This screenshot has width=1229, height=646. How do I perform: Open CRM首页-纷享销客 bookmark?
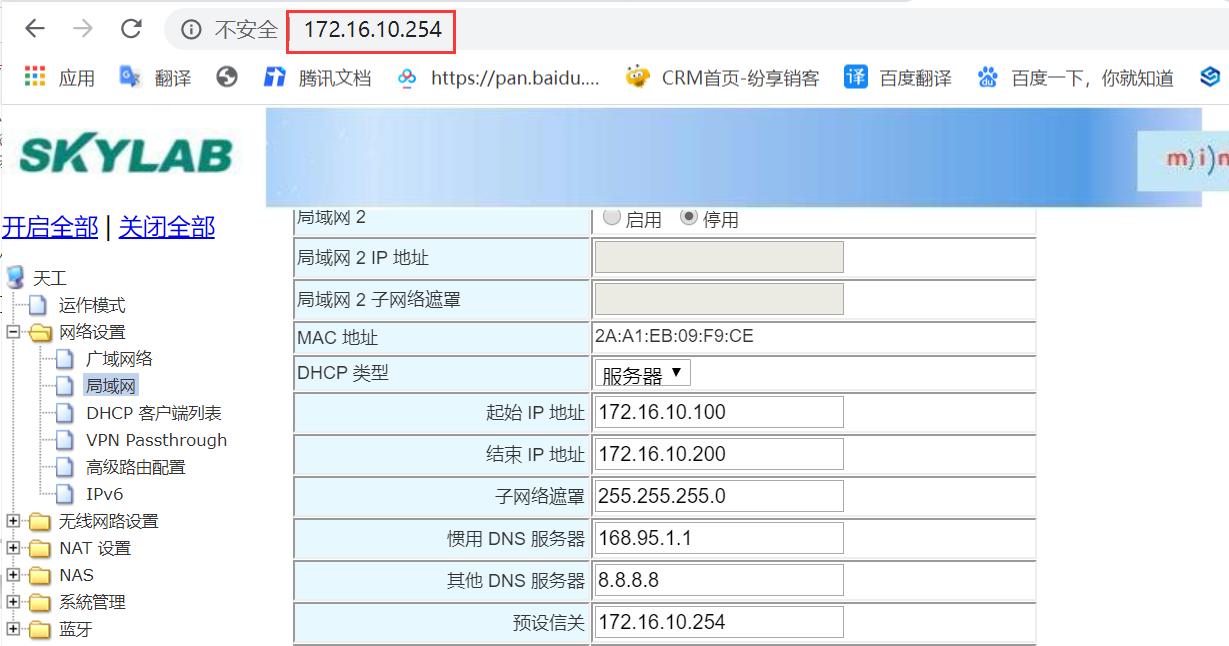722,77
